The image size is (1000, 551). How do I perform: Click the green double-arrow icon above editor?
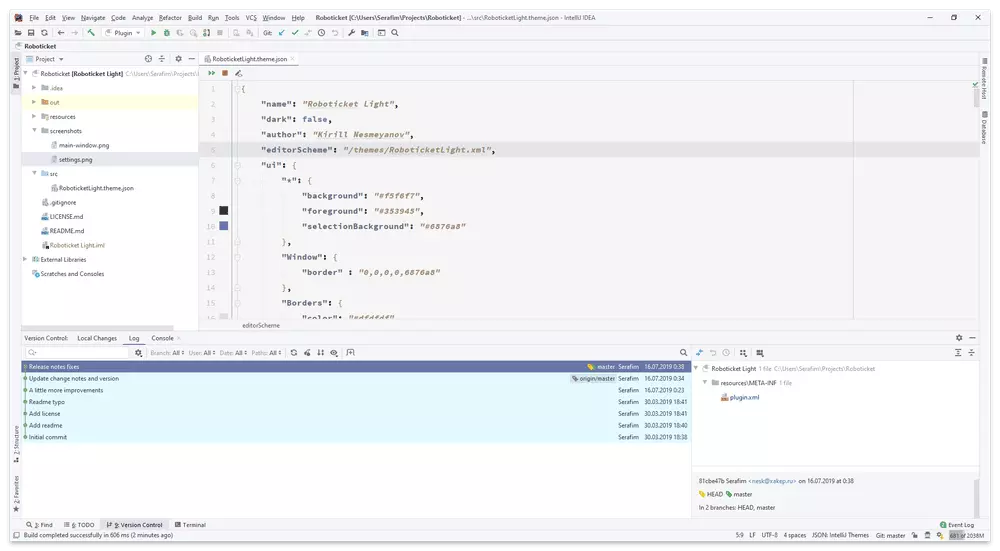(x=211, y=73)
